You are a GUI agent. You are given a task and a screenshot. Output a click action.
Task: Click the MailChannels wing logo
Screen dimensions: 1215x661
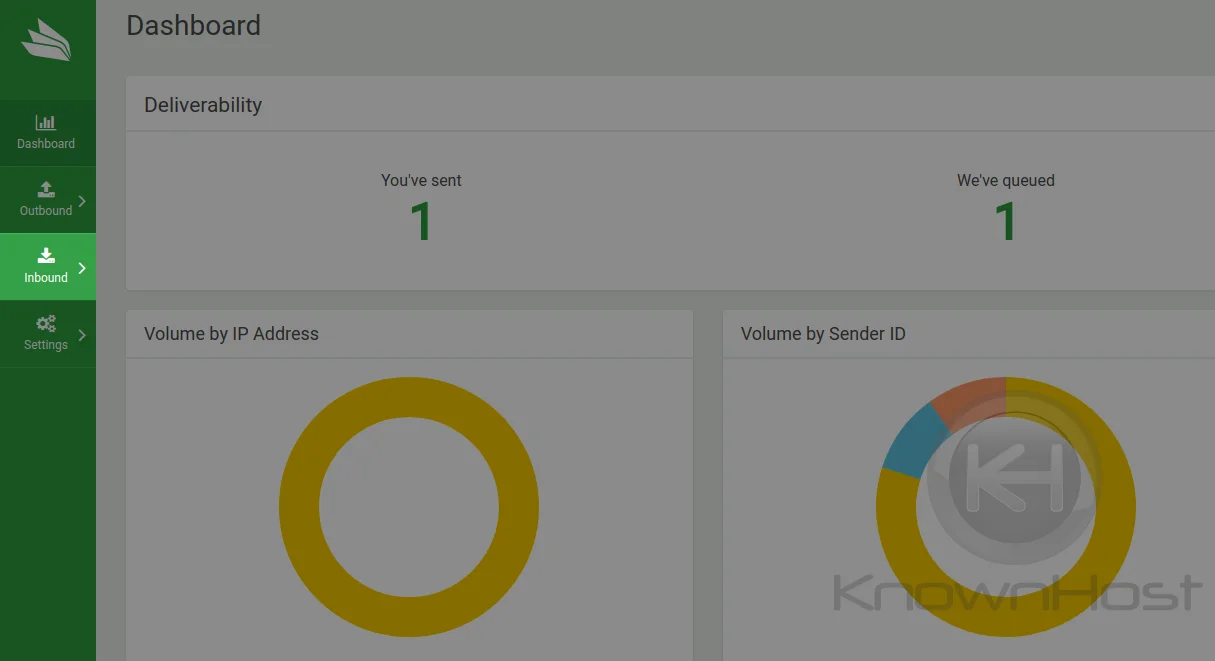click(x=47, y=41)
